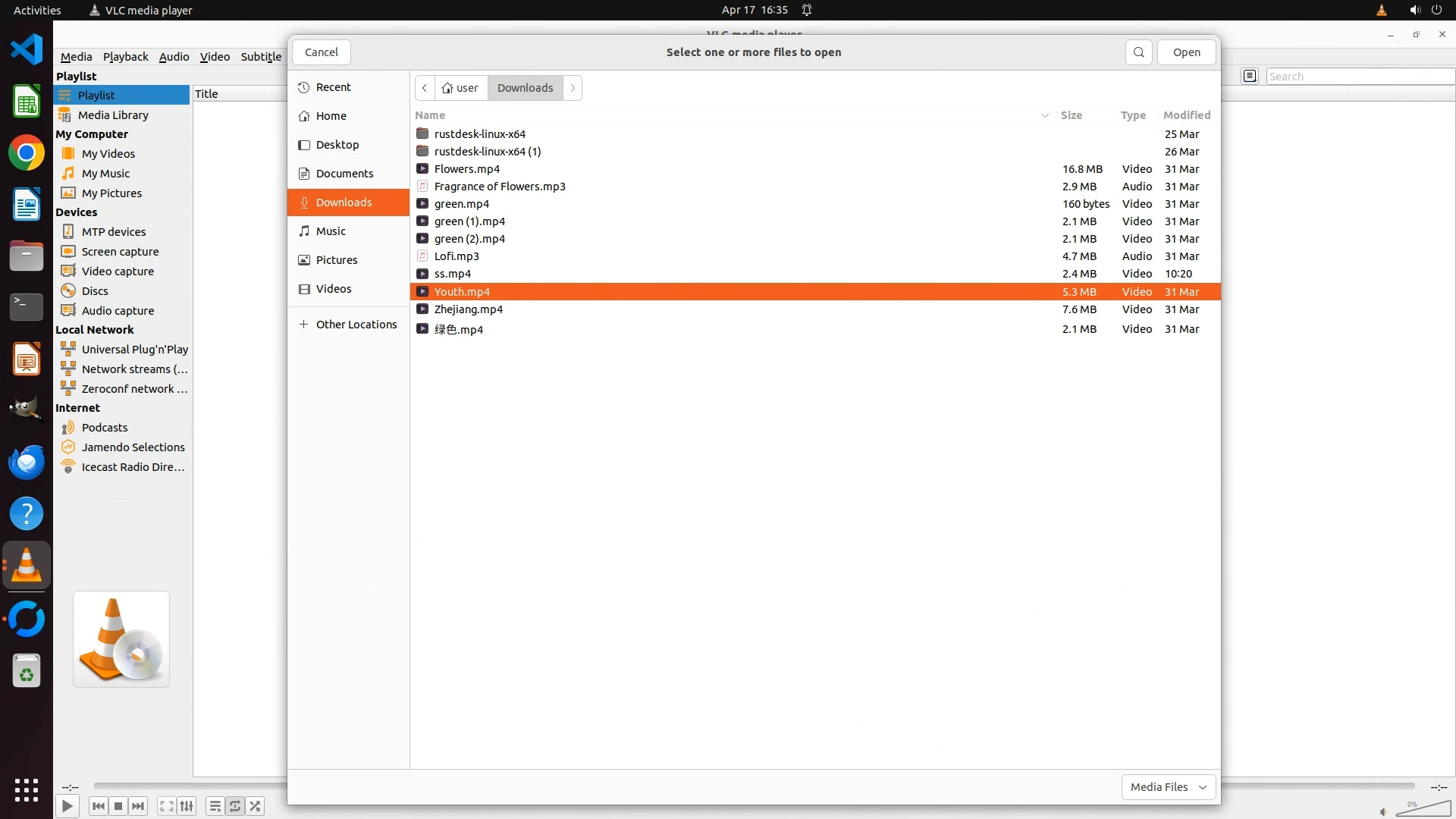Click the Open button

[x=1186, y=52]
